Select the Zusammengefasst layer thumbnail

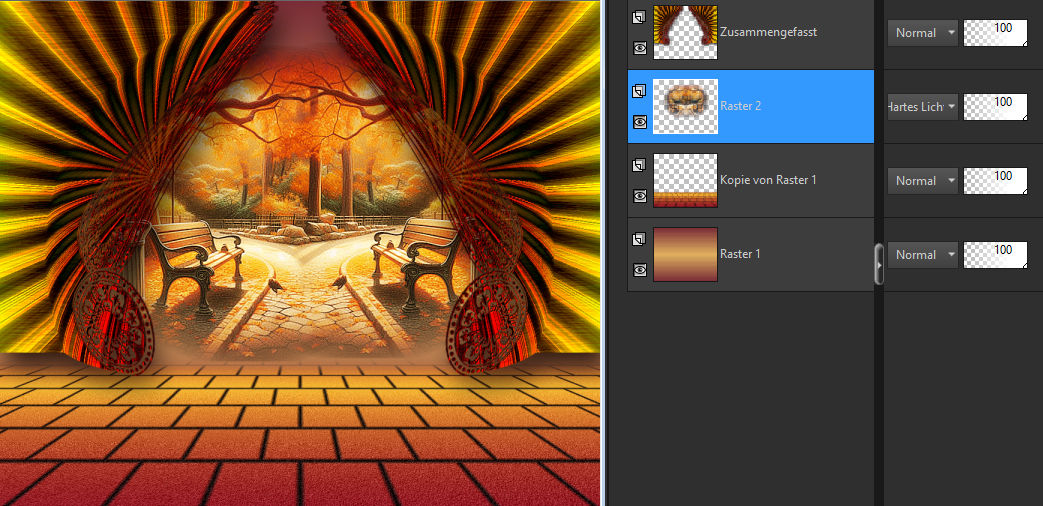pyautogui.click(x=685, y=32)
